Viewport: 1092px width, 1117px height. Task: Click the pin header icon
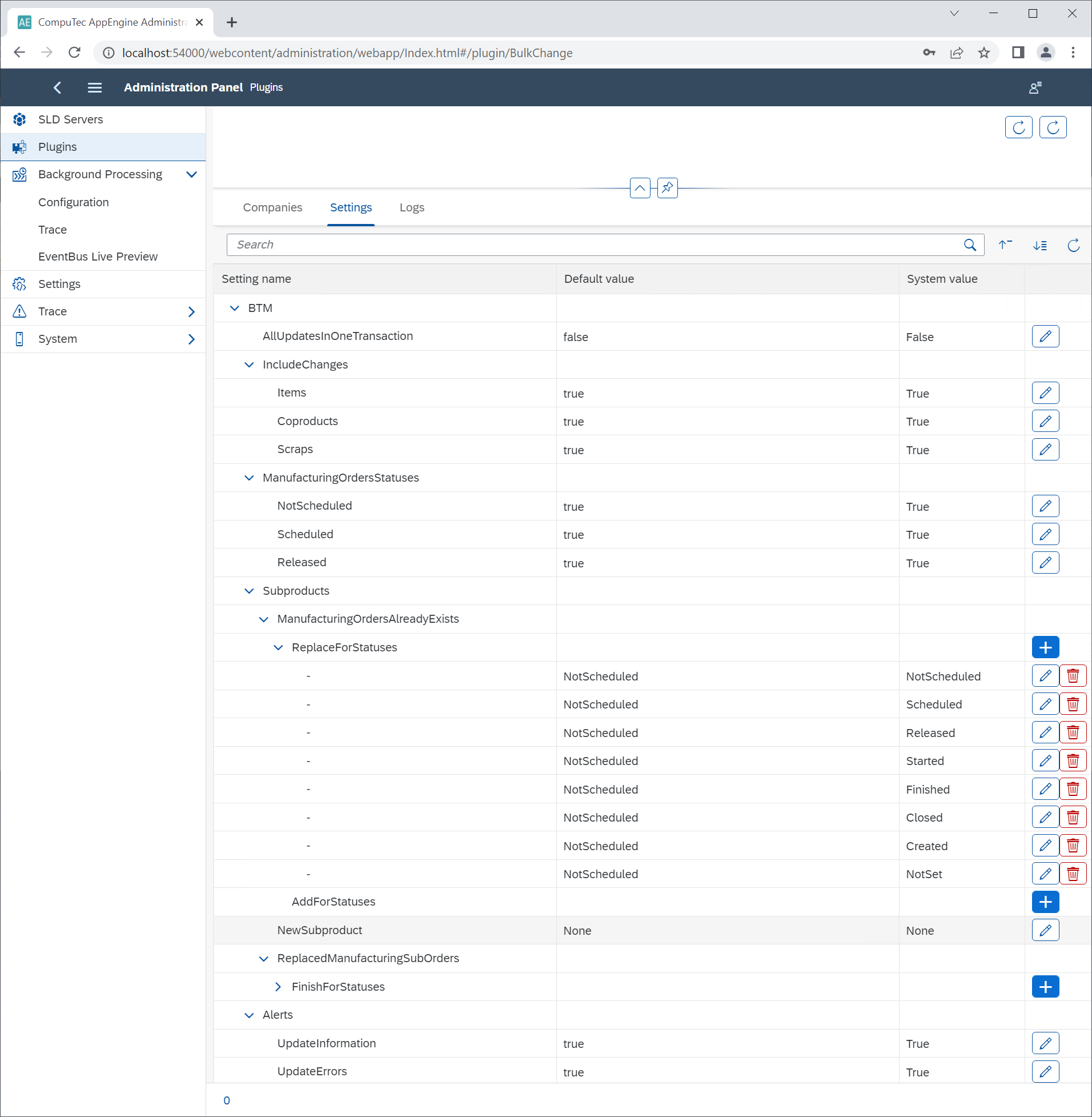pyautogui.click(x=667, y=188)
